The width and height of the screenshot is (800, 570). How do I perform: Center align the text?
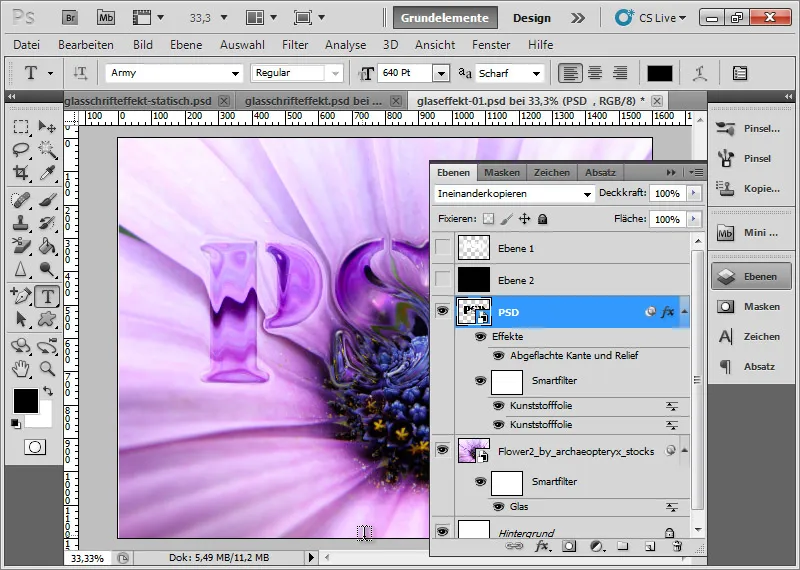click(x=595, y=73)
